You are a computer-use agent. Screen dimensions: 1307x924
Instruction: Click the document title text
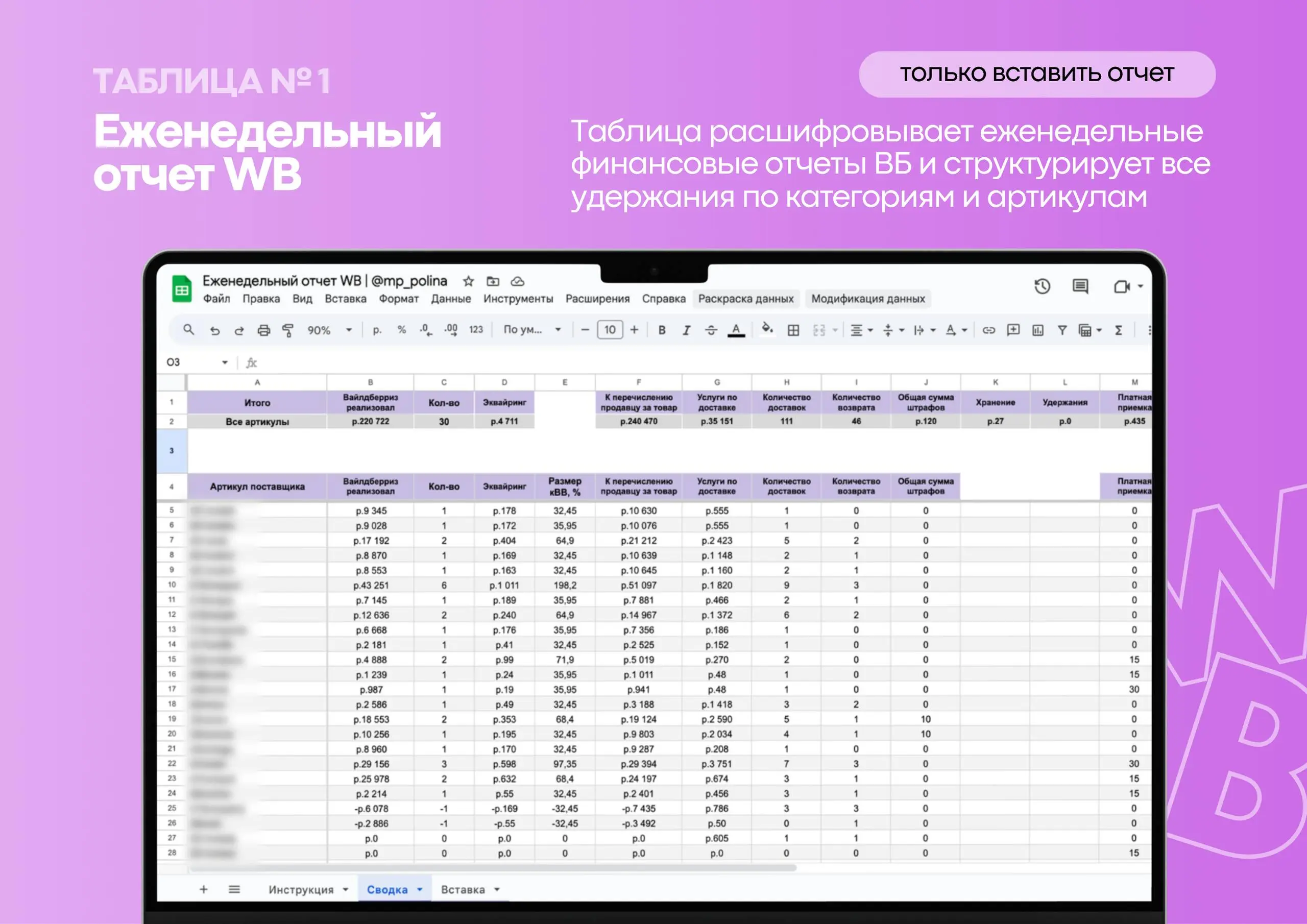point(325,281)
